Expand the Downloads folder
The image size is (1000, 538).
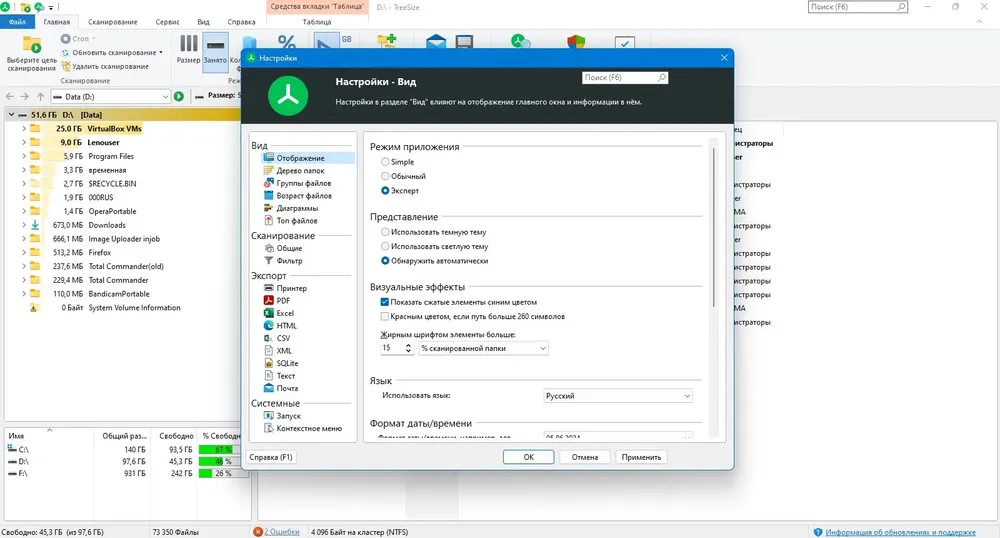point(24,225)
